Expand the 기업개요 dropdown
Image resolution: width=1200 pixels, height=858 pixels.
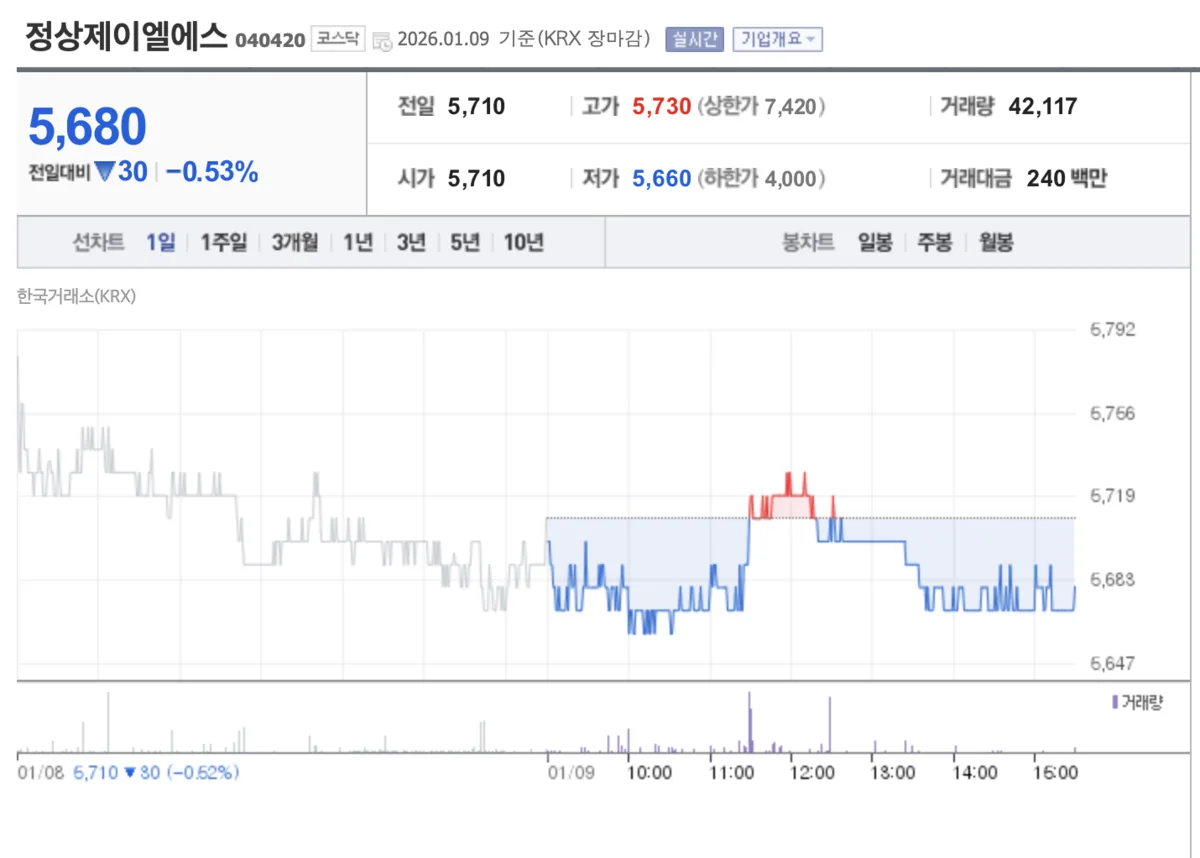(777, 39)
